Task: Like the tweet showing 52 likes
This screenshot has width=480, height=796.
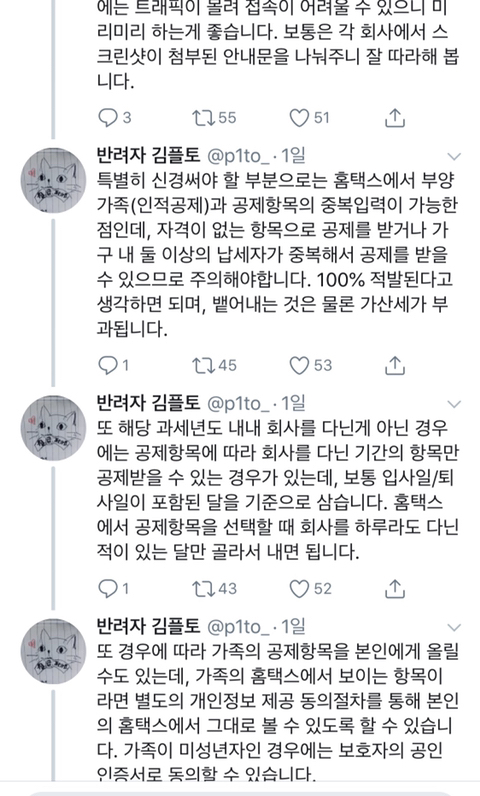Action: tap(299, 589)
